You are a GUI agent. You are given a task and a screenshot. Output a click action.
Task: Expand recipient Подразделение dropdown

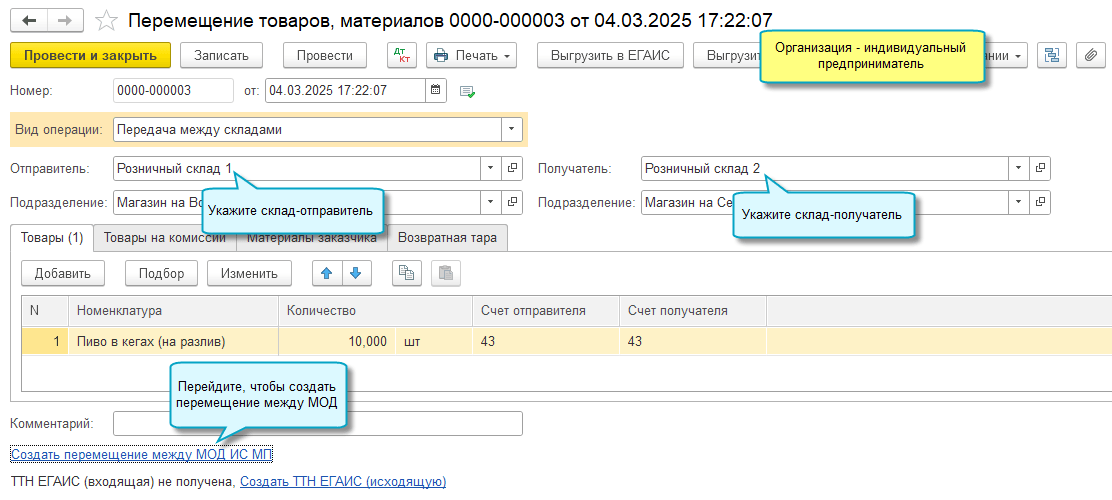point(1020,202)
